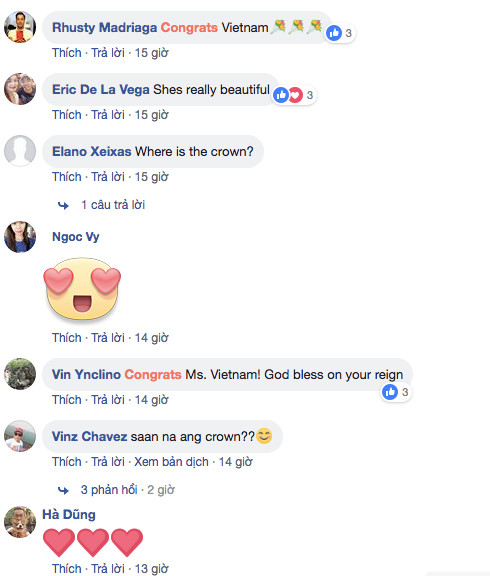Viewport: 490px width, 576px height.
Task: Expand the '3 phản hồi' replies
Action: pyautogui.click(x=109, y=490)
